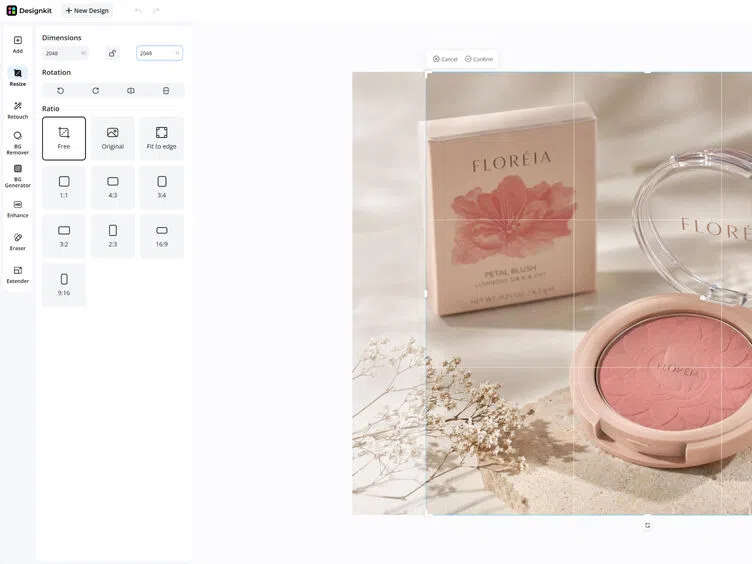
Task: Click the bottom-left crop corner handle
Action: (x=427, y=514)
